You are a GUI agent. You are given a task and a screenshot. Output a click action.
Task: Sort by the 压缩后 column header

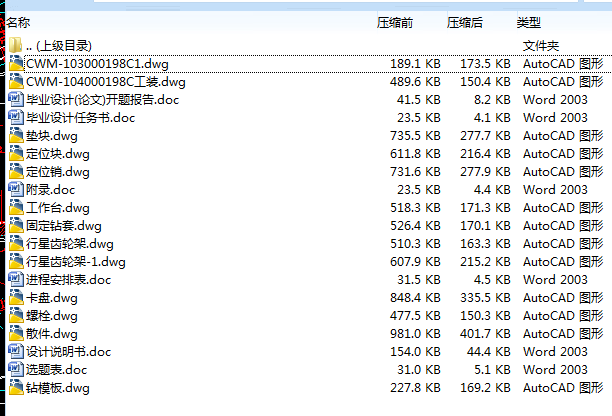464,23
